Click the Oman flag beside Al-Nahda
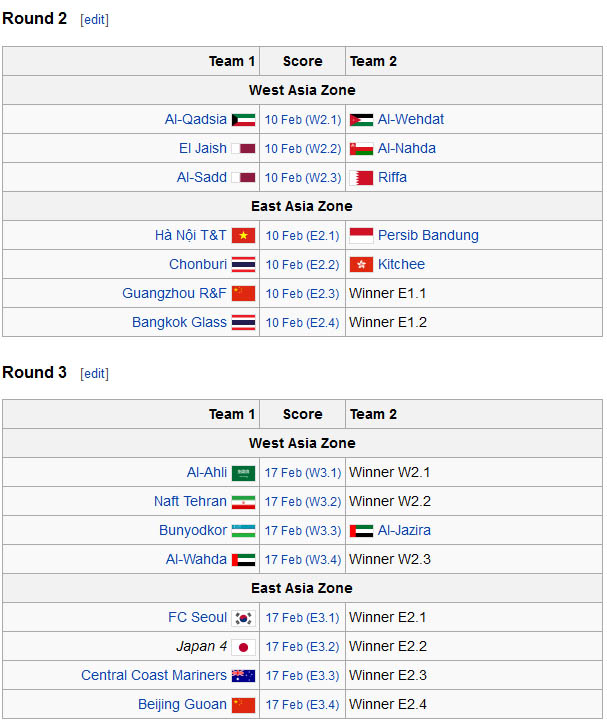 (x=361, y=149)
